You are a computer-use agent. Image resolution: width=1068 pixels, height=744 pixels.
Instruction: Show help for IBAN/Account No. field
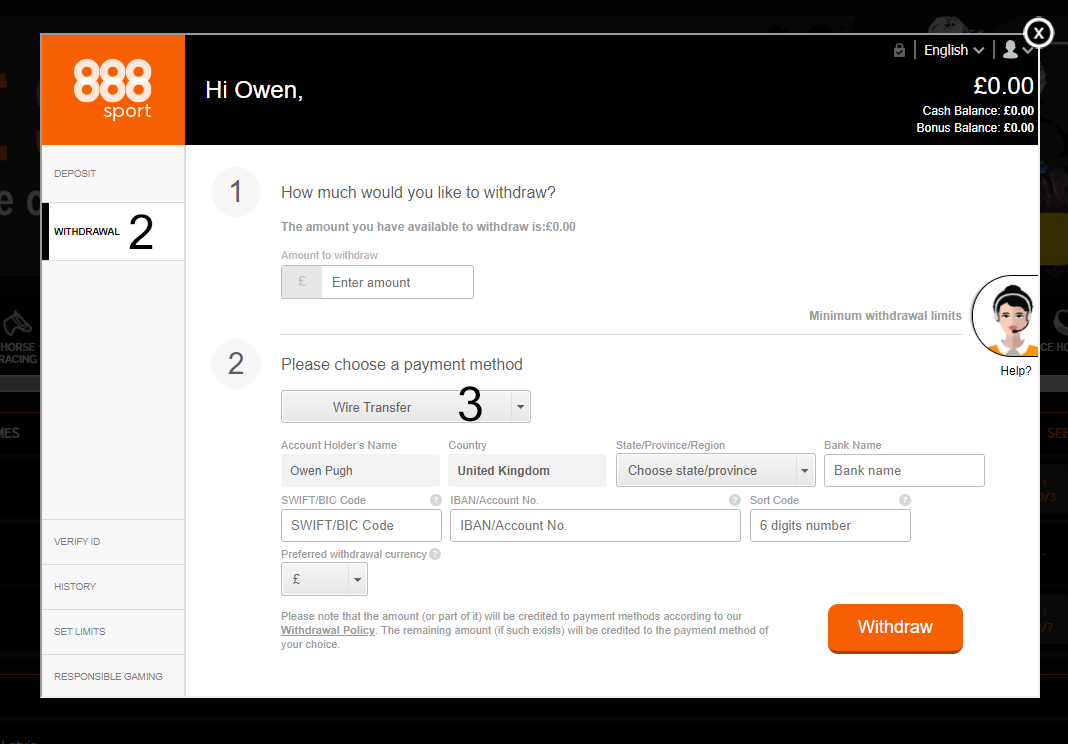point(734,500)
